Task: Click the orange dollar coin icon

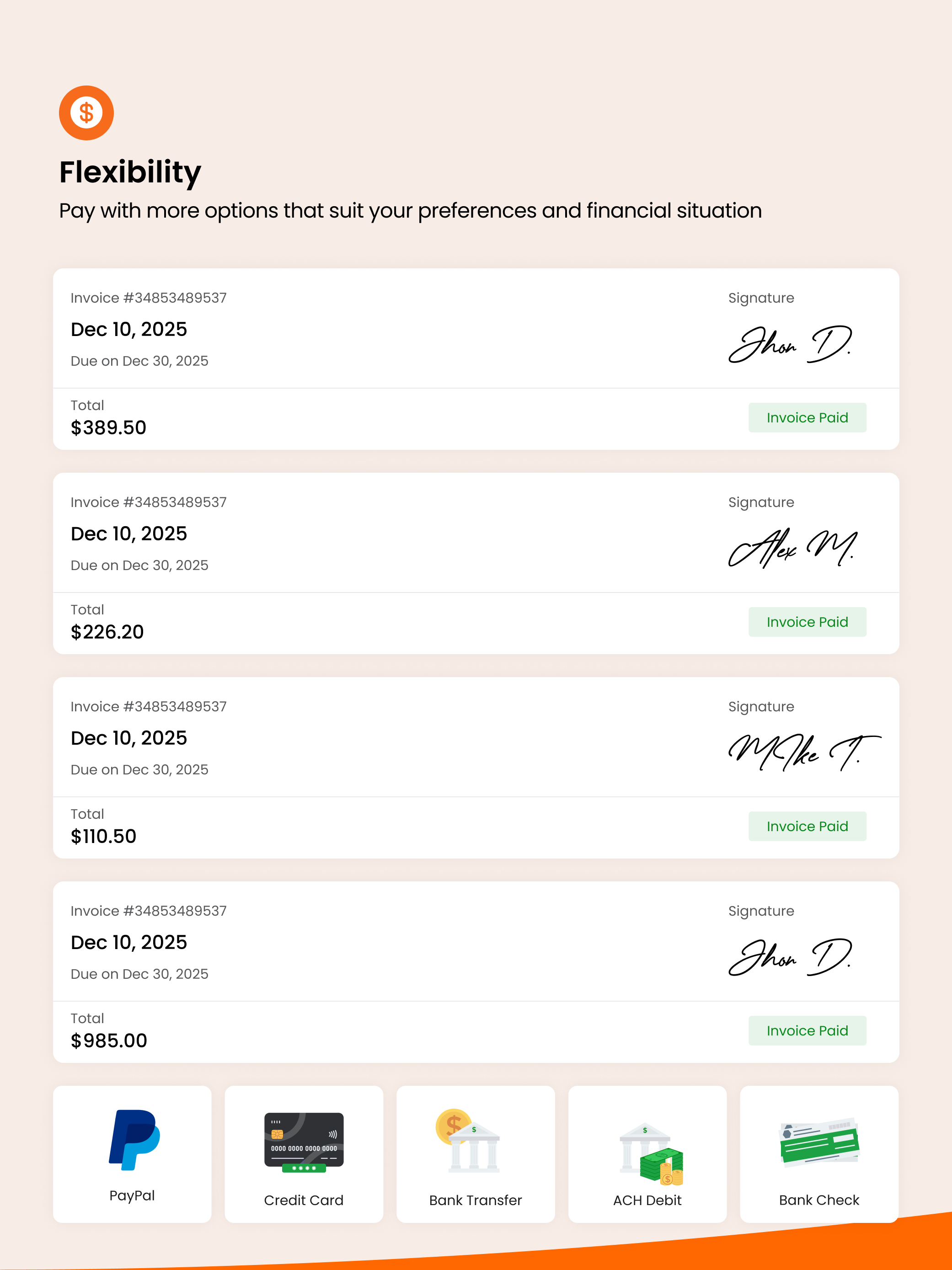Action: point(86,112)
